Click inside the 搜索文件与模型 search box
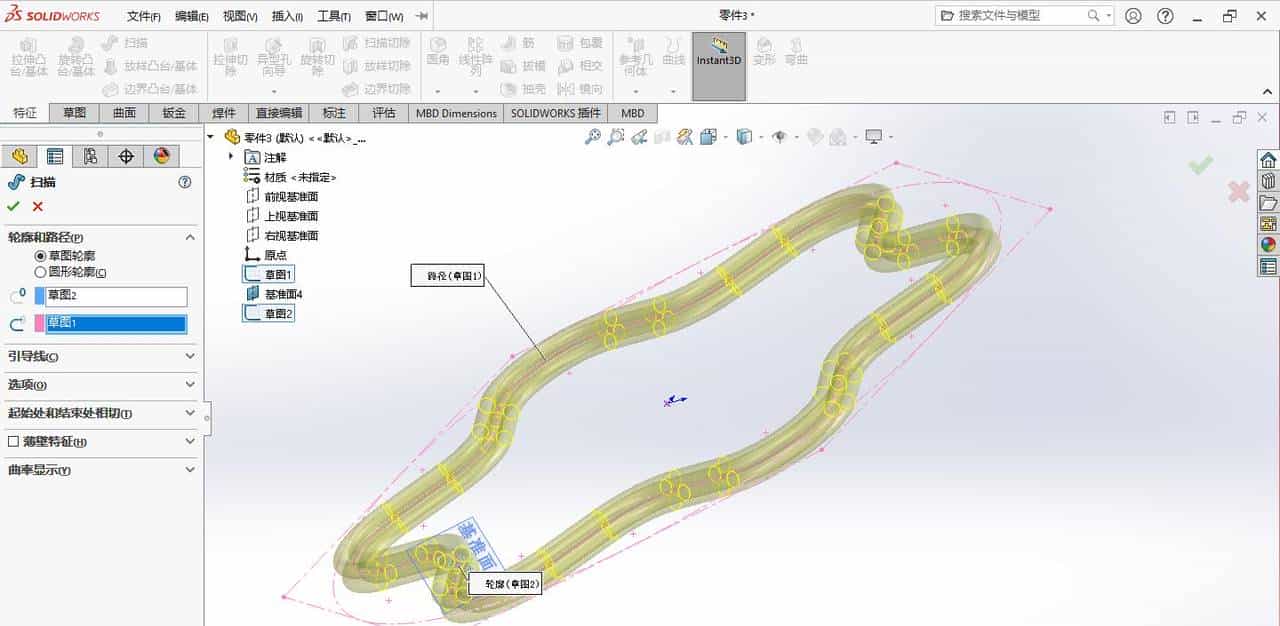 tap(1020, 16)
